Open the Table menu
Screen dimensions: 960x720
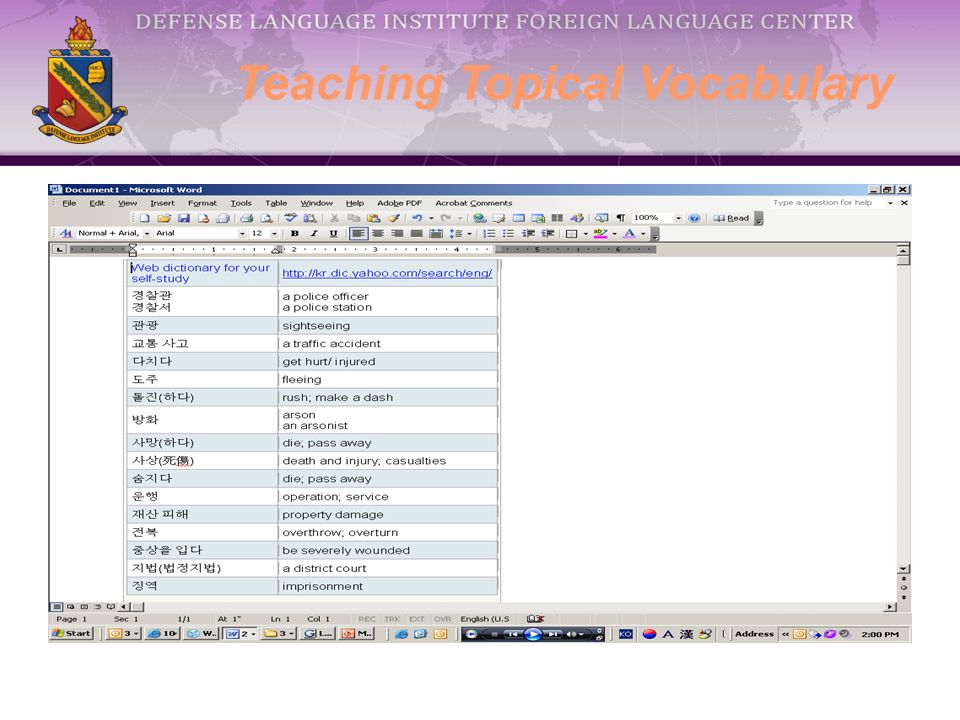276,203
